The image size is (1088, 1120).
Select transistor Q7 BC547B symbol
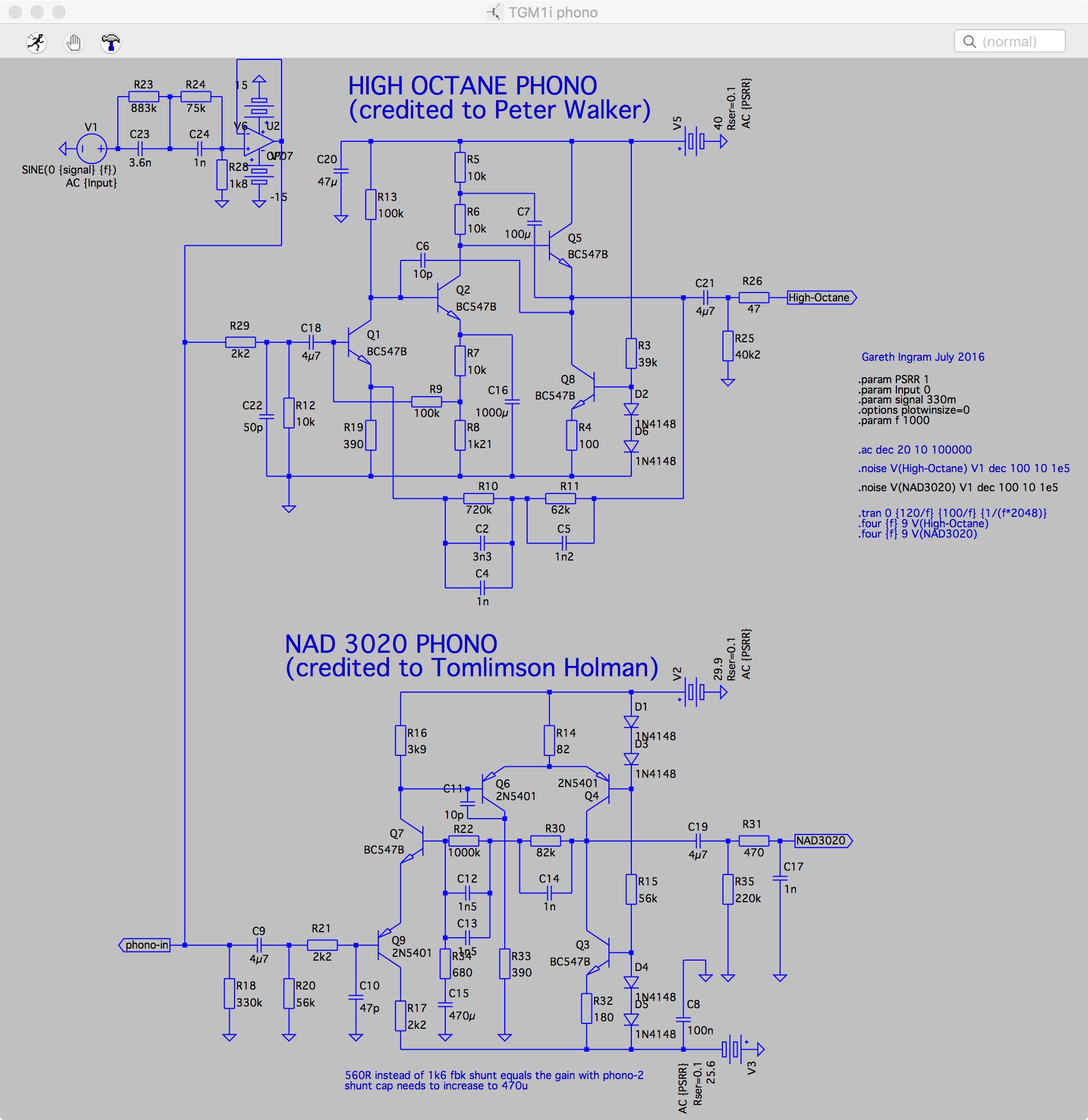(x=411, y=841)
